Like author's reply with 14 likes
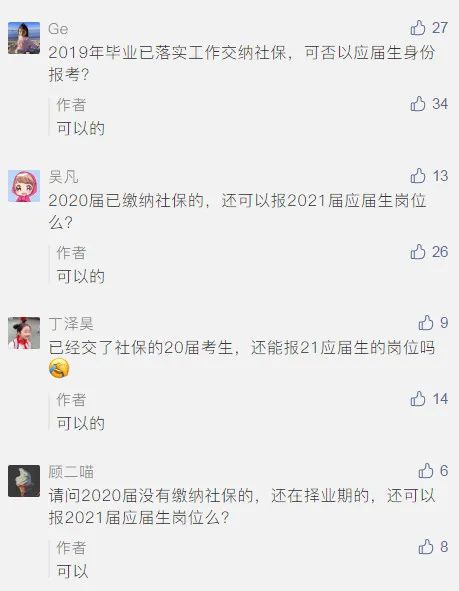Image resolution: width=459 pixels, height=591 pixels. point(418,399)
